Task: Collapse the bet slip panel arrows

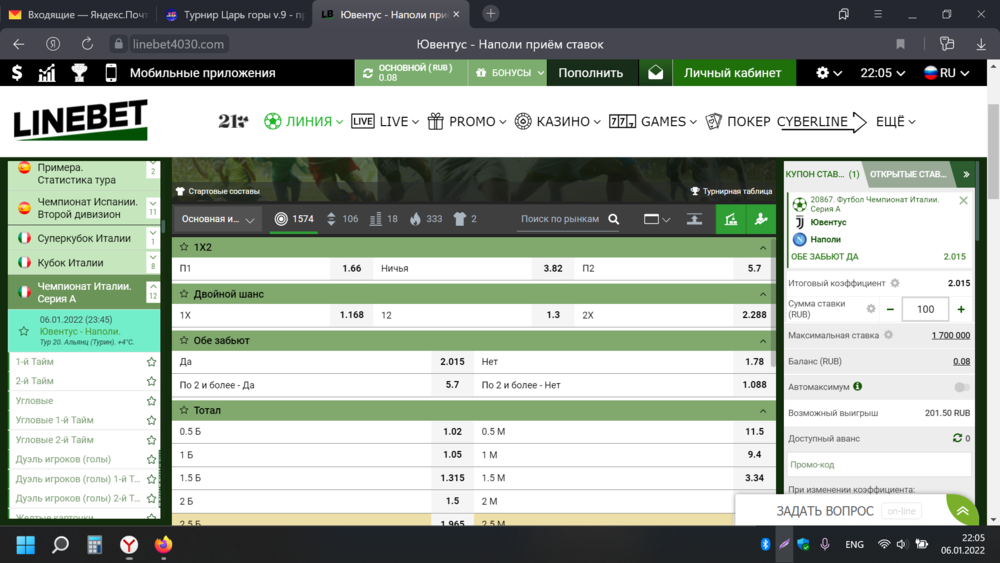Action: coord(966,174)
